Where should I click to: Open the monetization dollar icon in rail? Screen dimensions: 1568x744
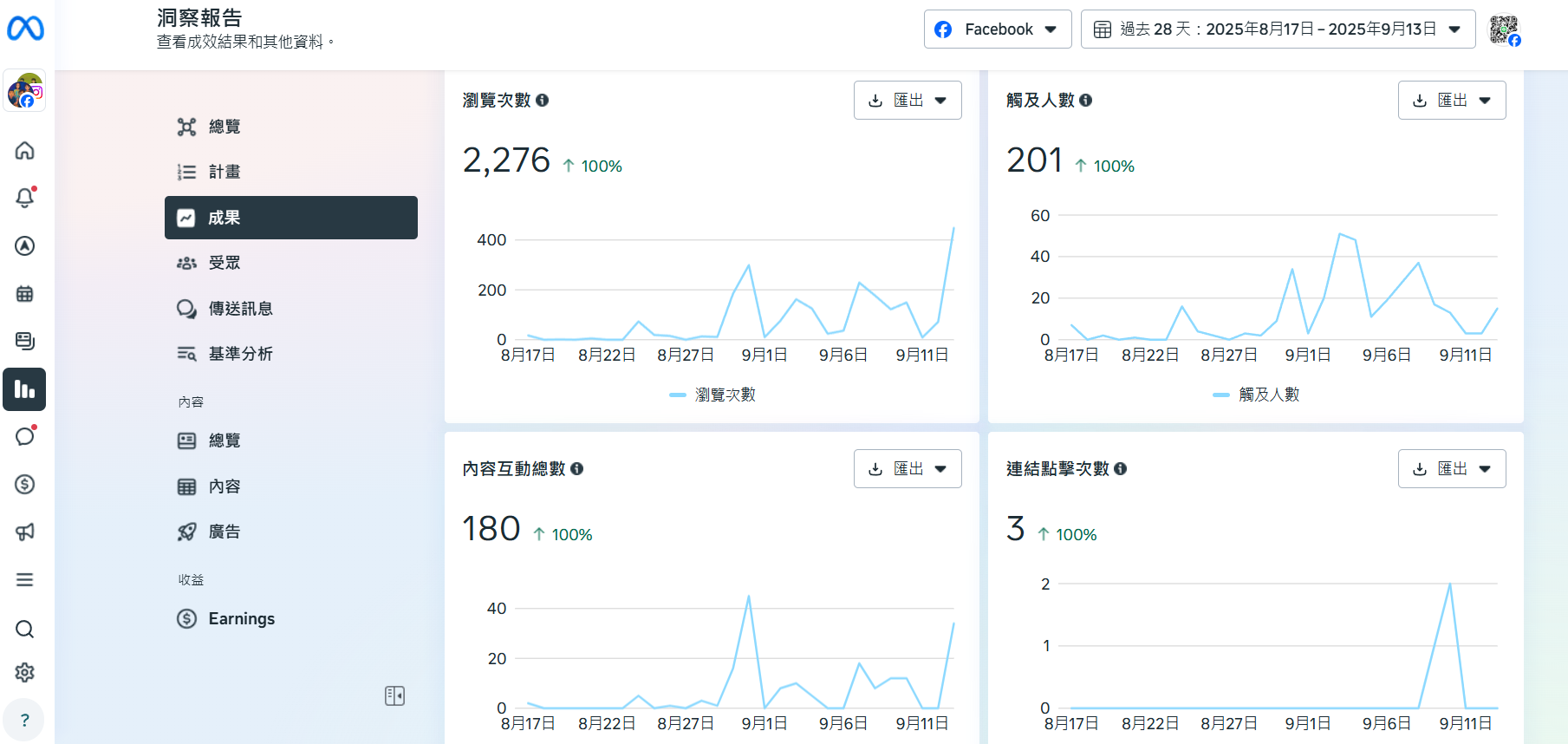(x=25, y=484)
